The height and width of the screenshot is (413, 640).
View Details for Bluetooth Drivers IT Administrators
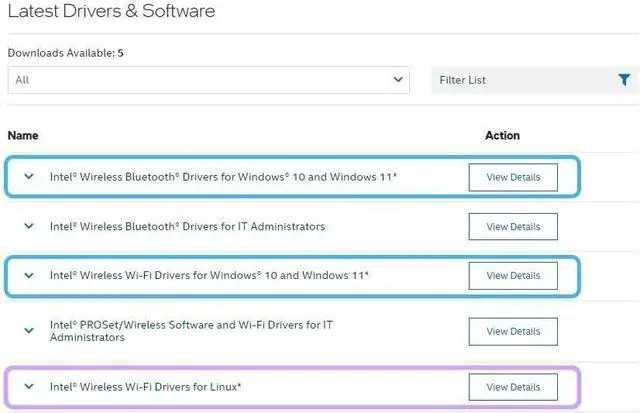tap(513, 226)
